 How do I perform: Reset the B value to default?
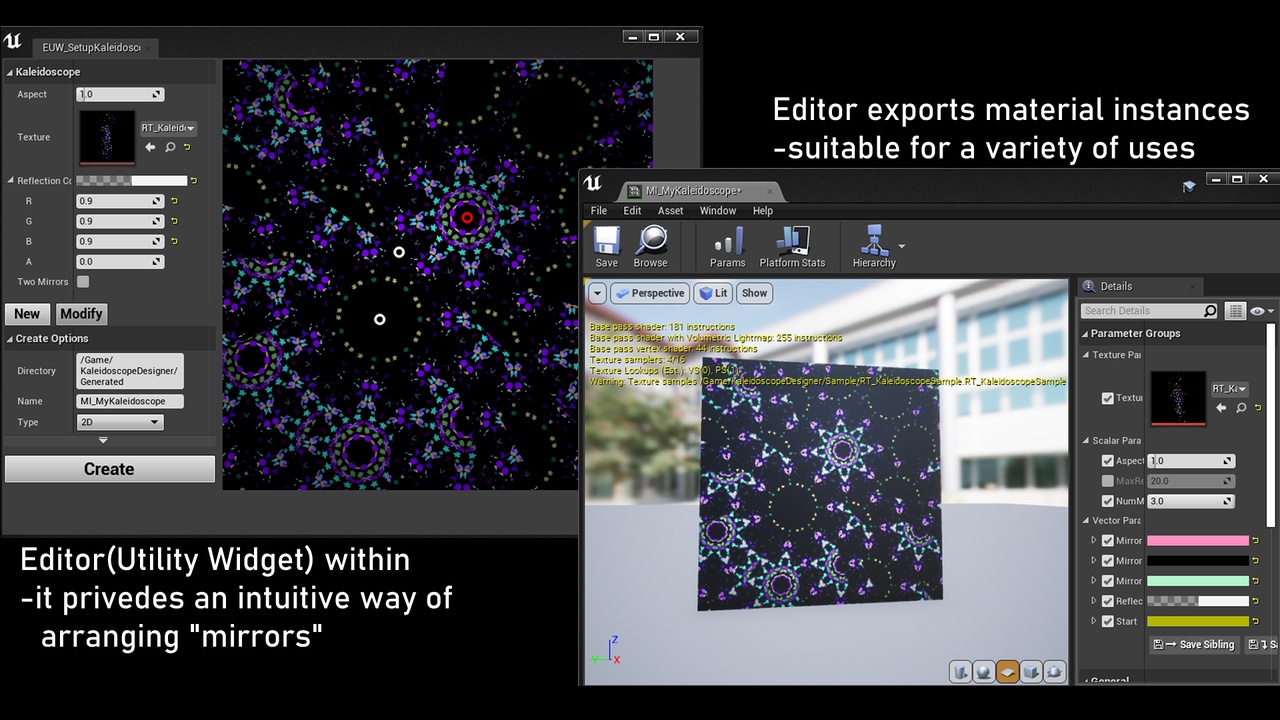coord(174,241)
